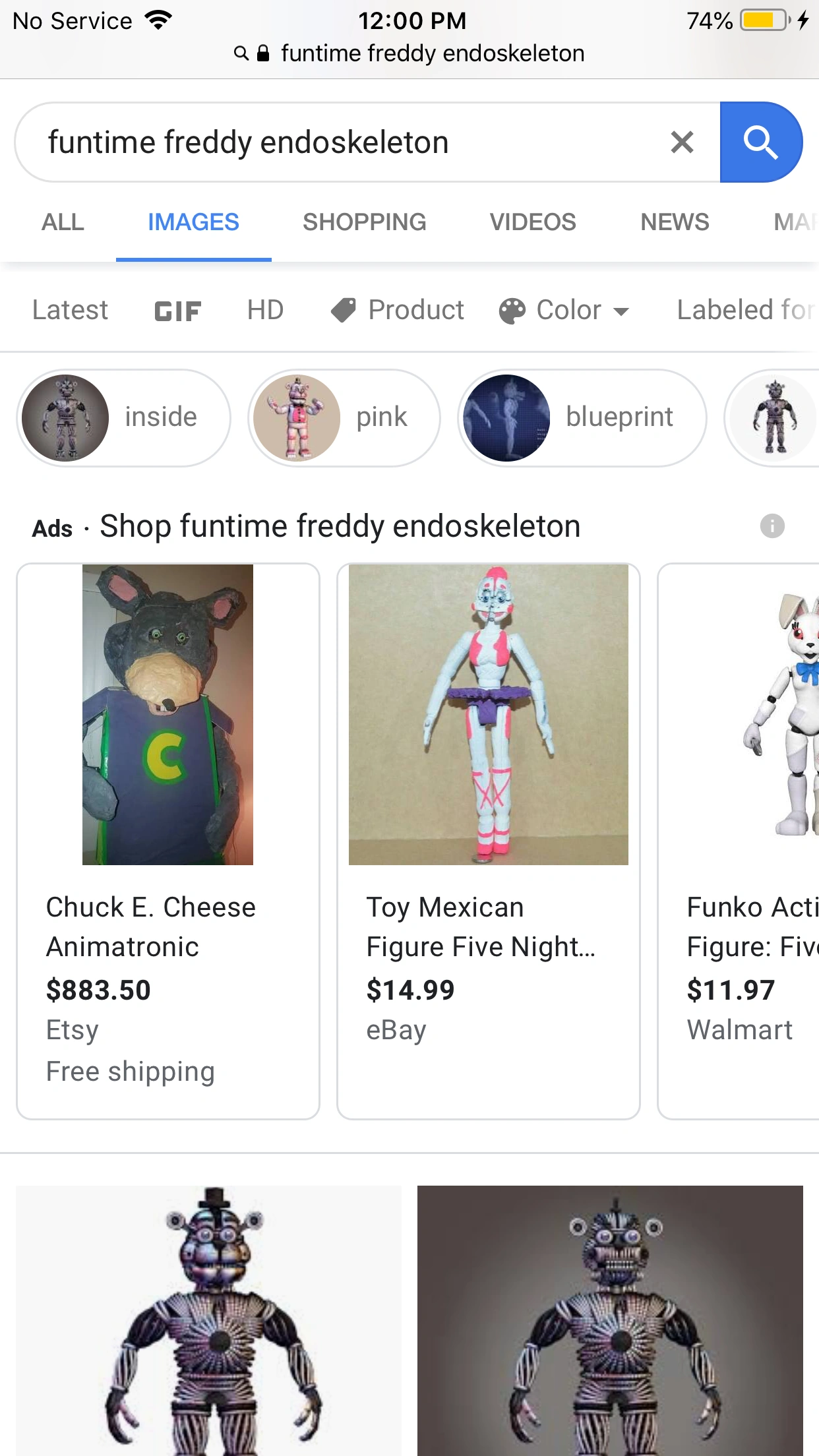
Task: Tap the blue search magnifier button
Action: coord(761,142)
